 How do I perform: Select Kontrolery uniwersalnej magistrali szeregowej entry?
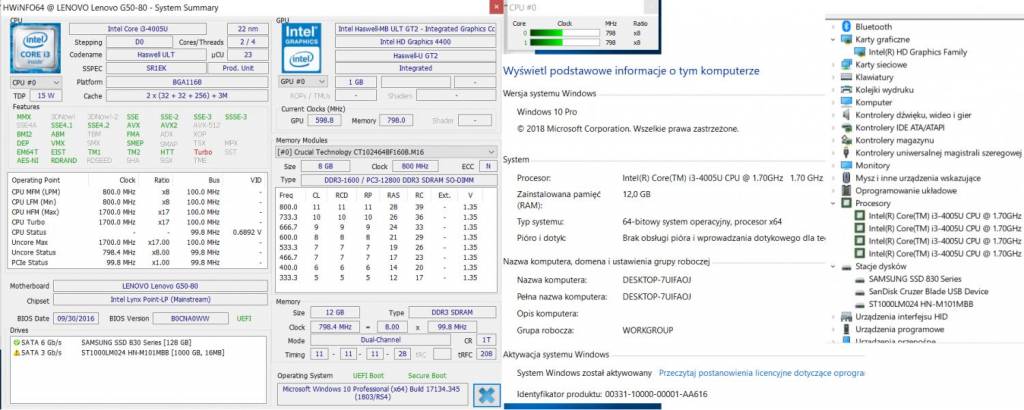tap(938, 153)
